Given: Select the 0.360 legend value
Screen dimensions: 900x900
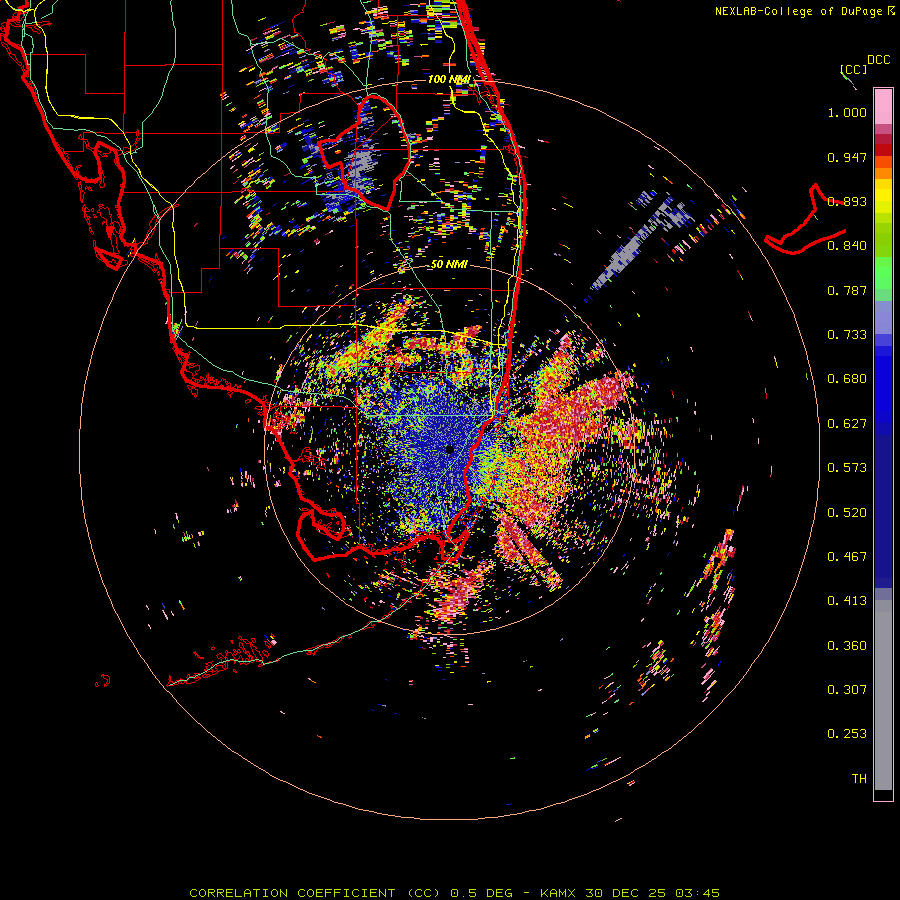Looking at the screenshot, I should click(847, 646).
